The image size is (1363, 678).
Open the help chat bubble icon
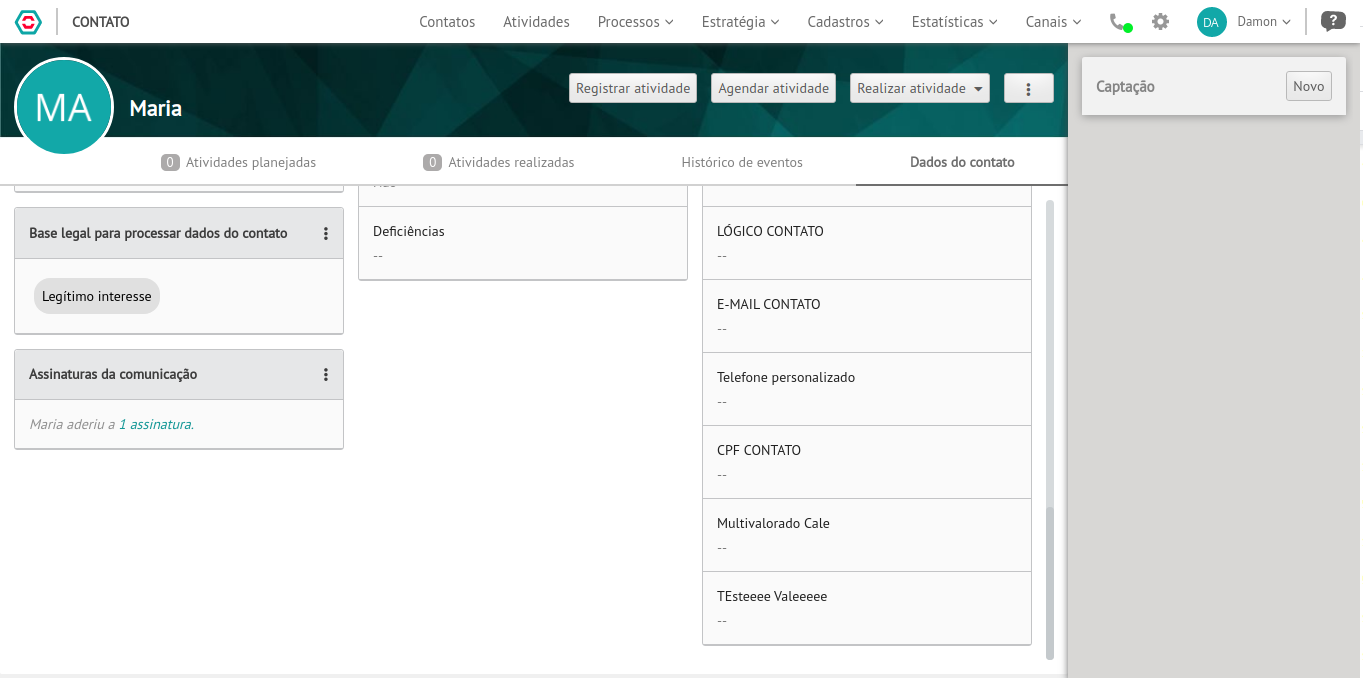point(1332,21)
